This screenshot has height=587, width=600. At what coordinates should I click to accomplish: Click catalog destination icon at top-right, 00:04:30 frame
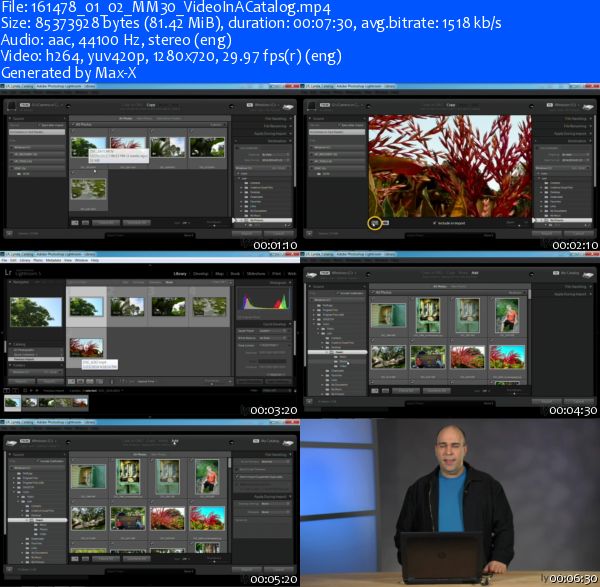(588, 274)
